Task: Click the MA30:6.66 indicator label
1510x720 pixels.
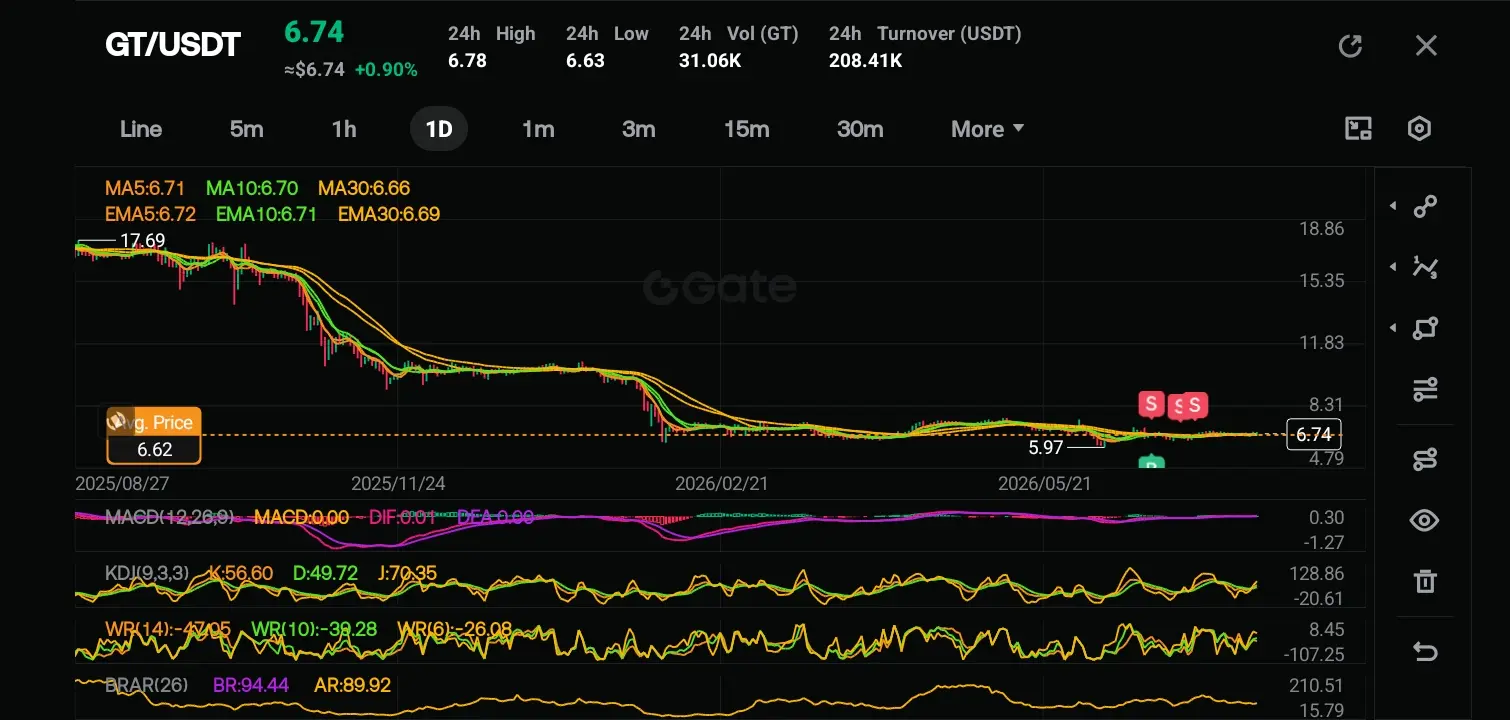Action: click(364, 188)
